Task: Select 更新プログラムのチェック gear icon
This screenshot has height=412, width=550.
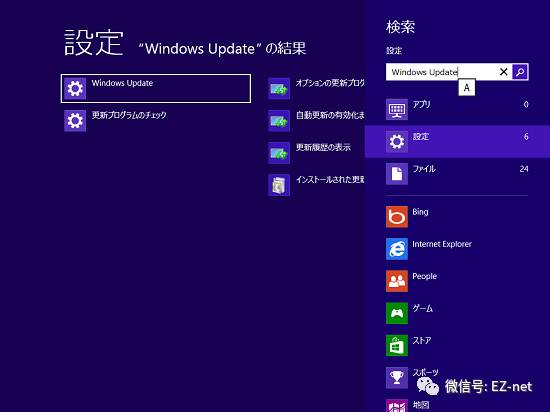Action: coord(75,121)
